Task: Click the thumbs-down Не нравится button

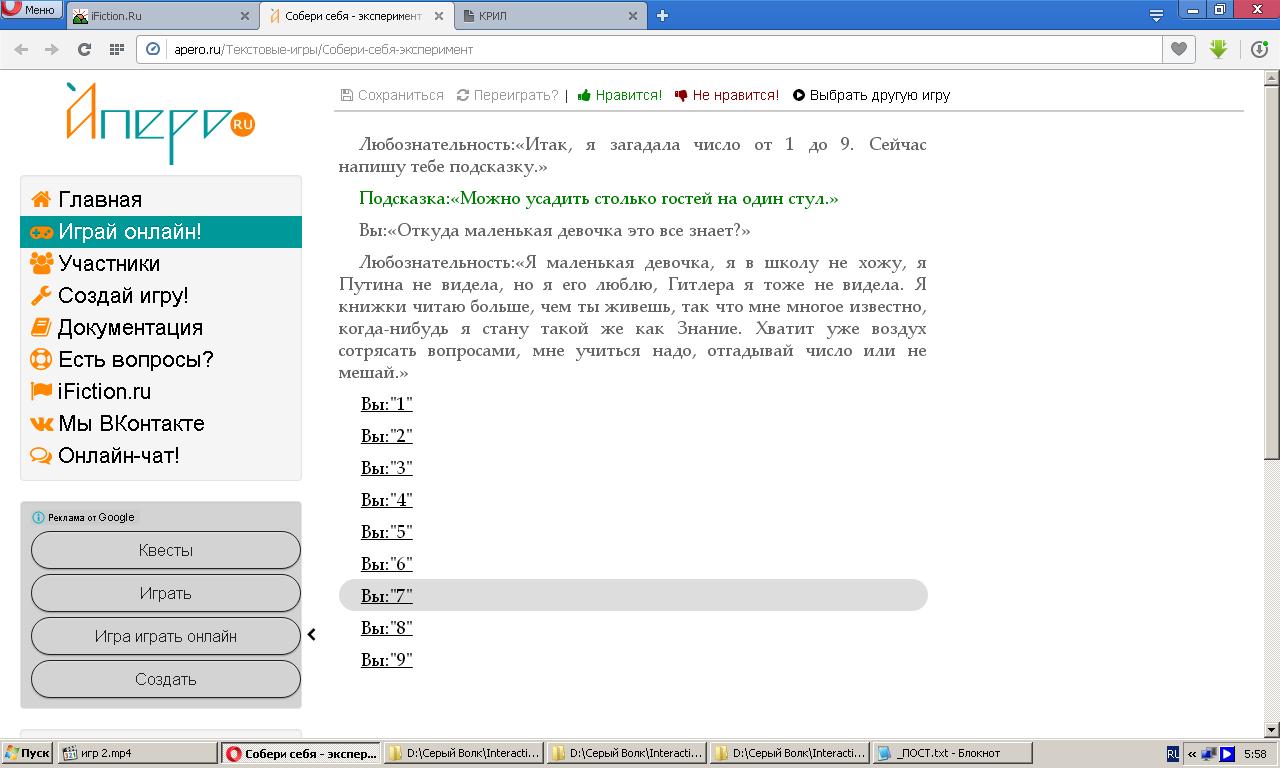Action: (727, 95)
